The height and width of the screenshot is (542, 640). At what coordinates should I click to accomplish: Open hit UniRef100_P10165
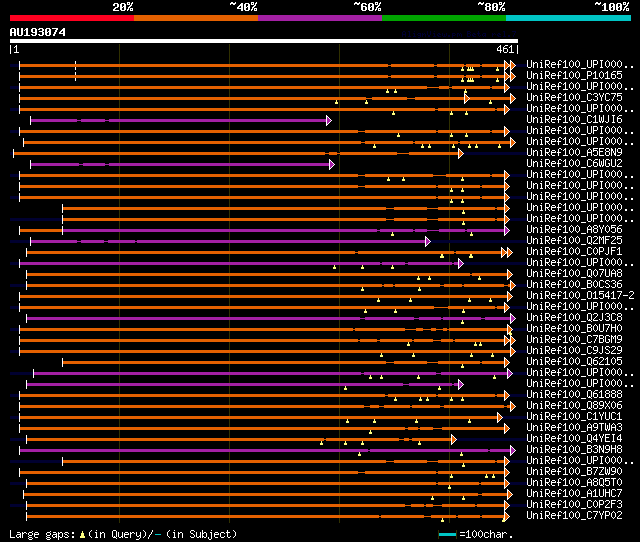click(x=574, y=76)
